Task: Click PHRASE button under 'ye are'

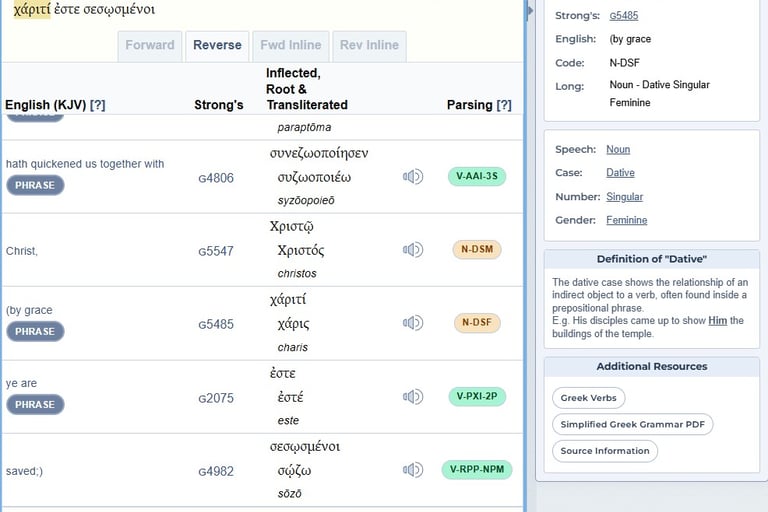Action: (35, 405)
